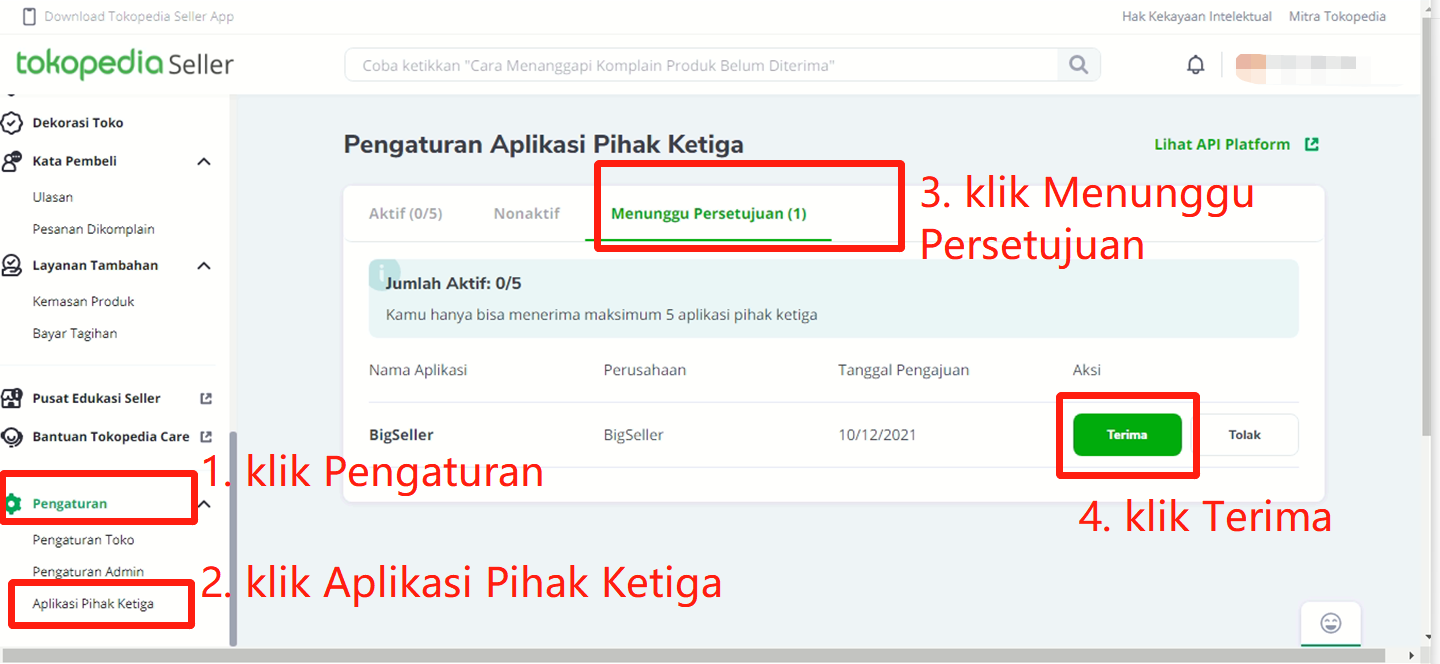Open Bayar Tagihan in the sidebar
This screenshot has height=664, width=1440.
[74, 333]
